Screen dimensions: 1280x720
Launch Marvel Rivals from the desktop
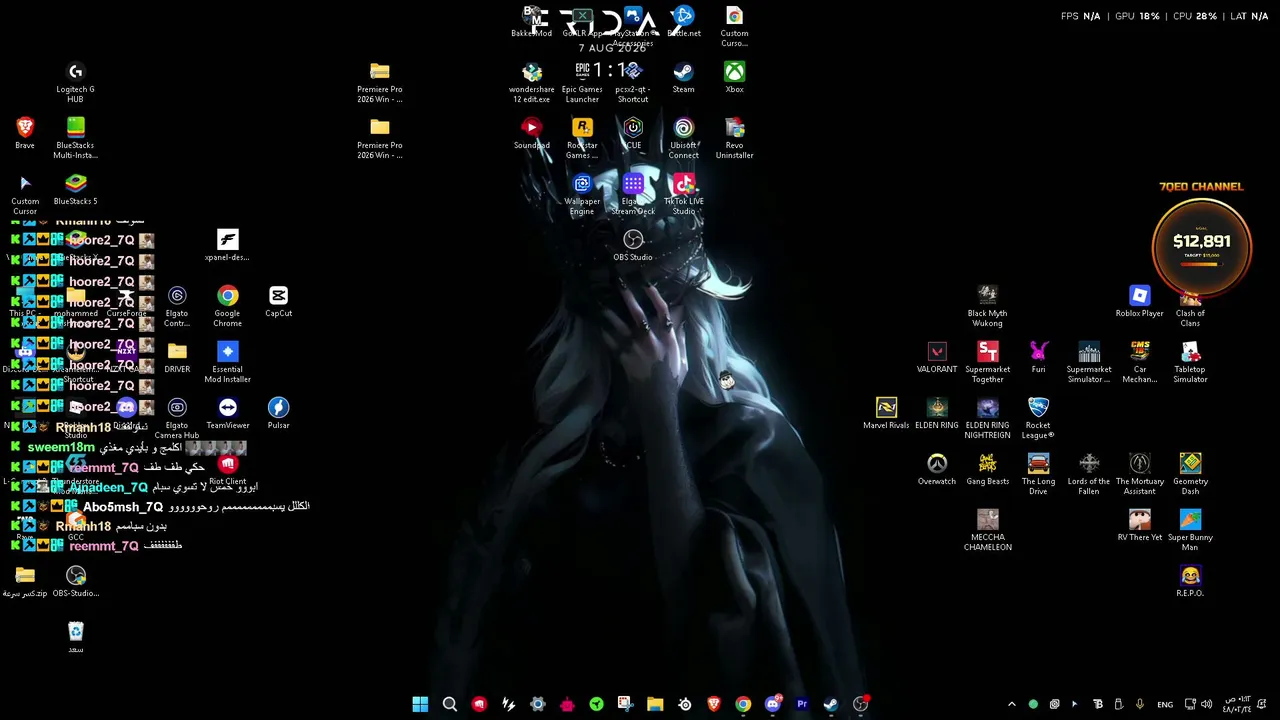tap(886, 413)
